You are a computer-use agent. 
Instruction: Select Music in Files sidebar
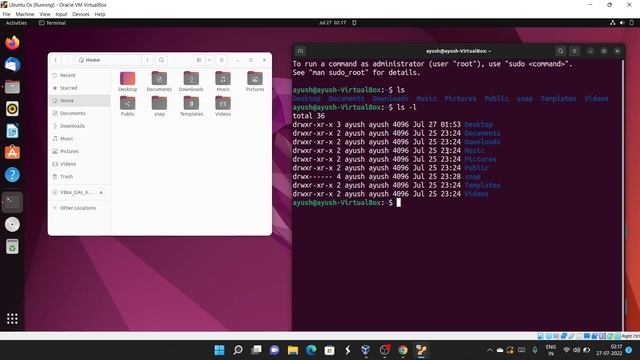point(80,138)
